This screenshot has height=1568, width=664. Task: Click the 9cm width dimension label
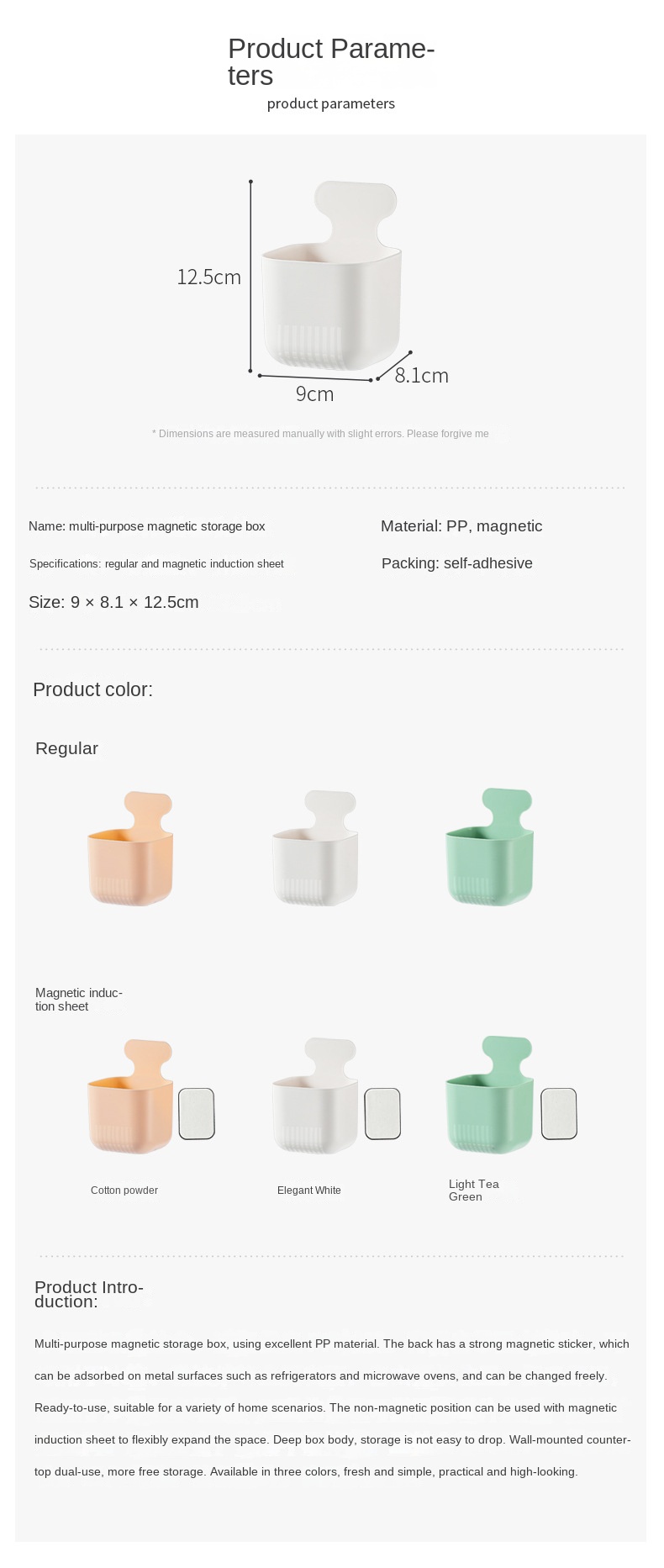tap(314, 394)
